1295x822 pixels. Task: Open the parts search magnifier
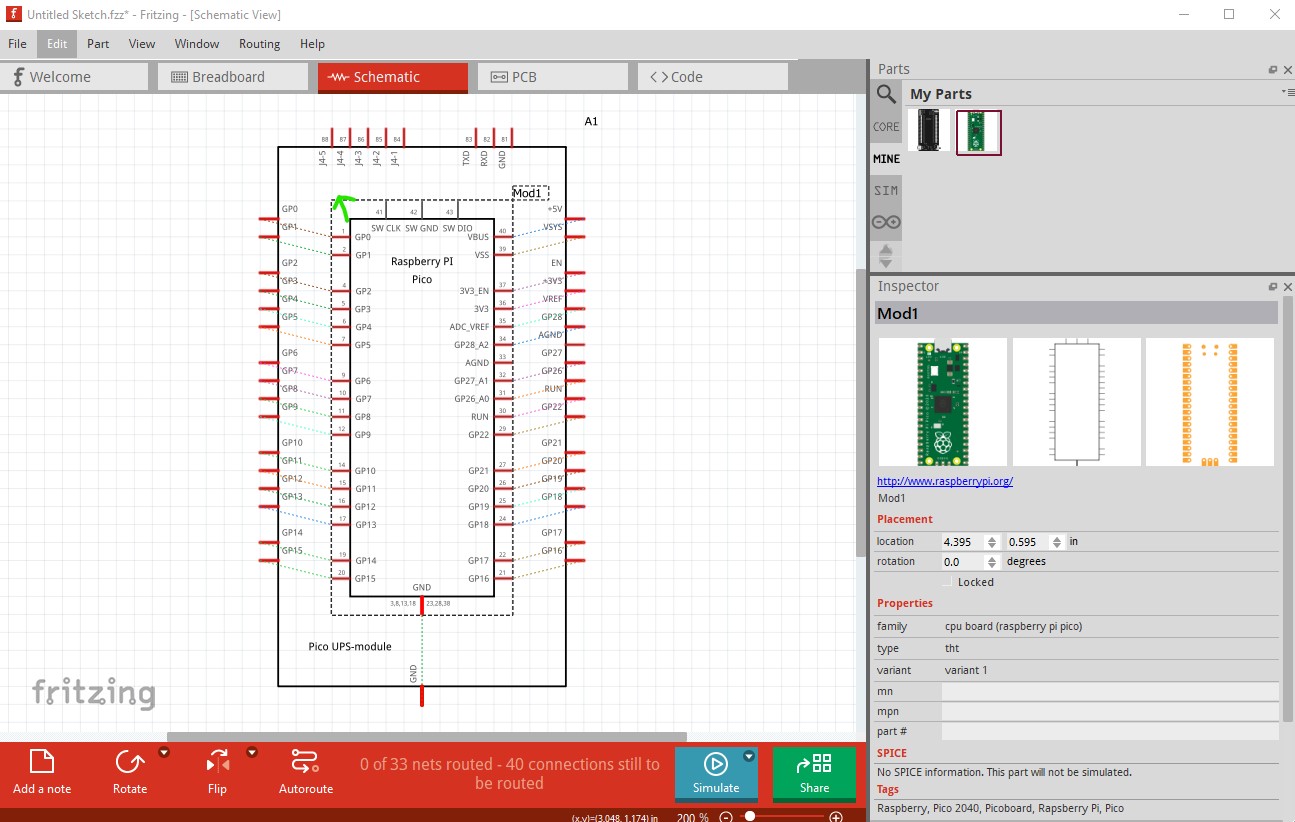[886, 94]
